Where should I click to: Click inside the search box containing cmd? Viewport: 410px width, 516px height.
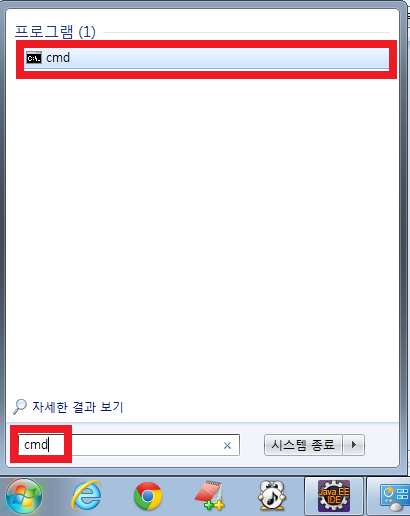pyautogui.click(x=129, y=445)
